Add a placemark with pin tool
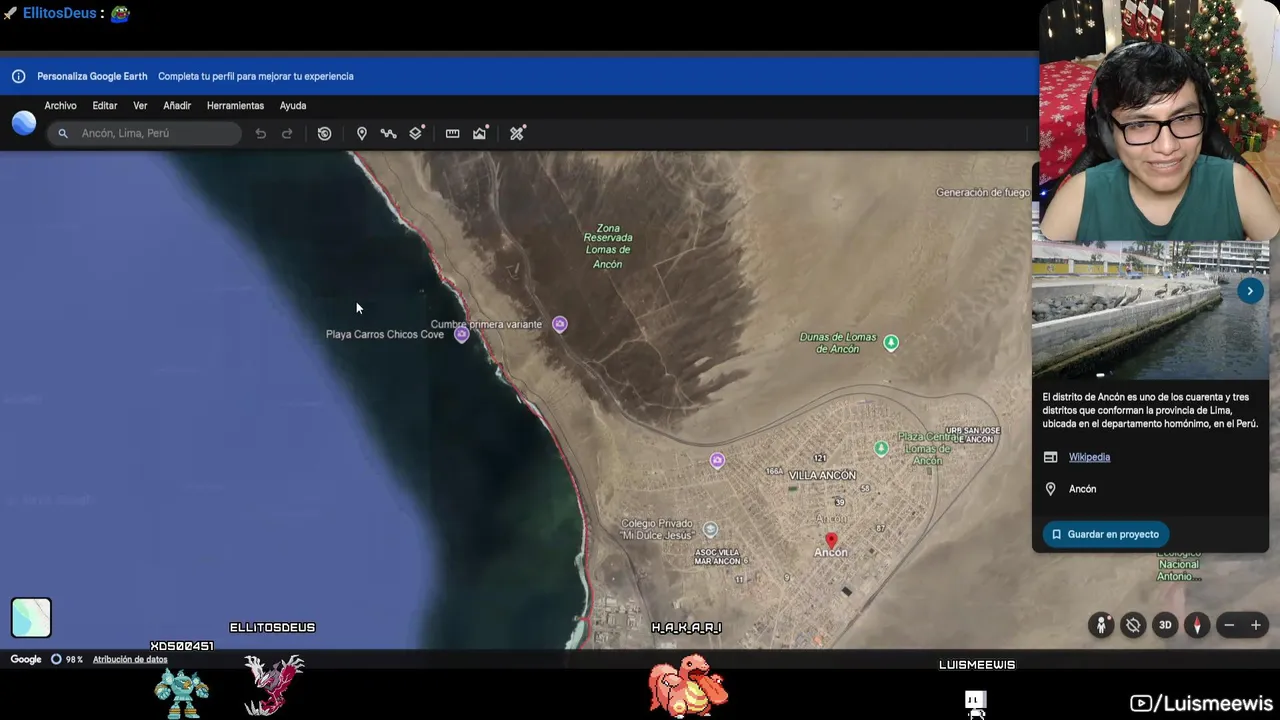The height and width of the screenshot is (720, 1280). pyautogui.click(x=361, y=133)
